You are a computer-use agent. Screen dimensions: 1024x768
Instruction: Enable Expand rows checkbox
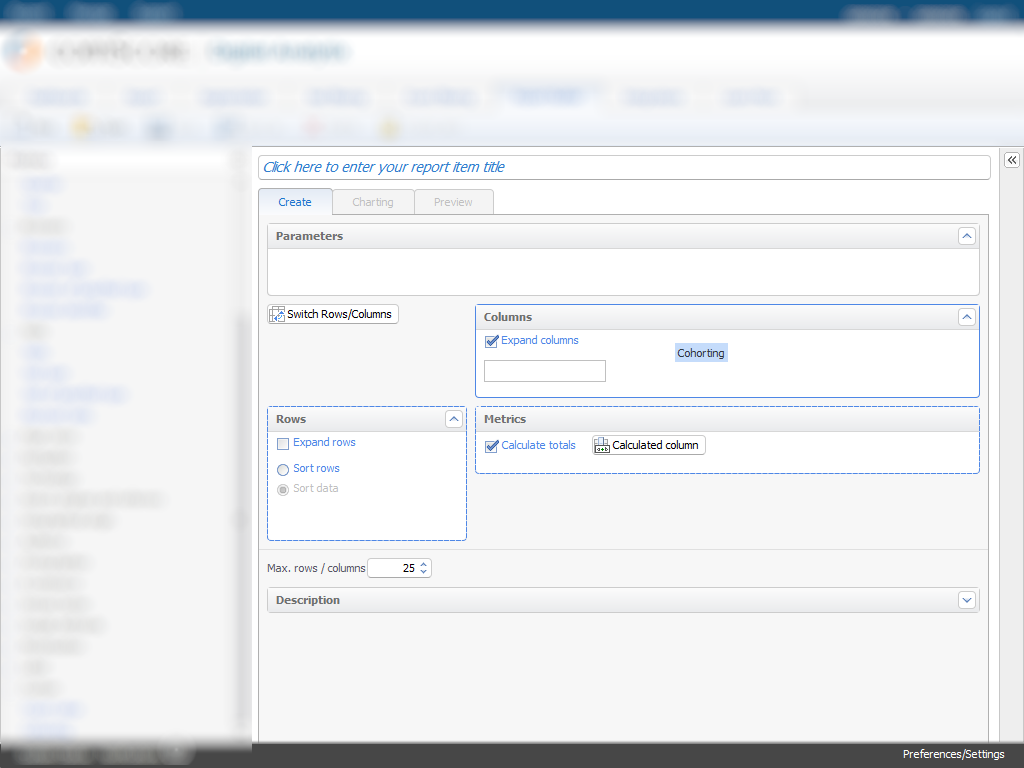283,443
